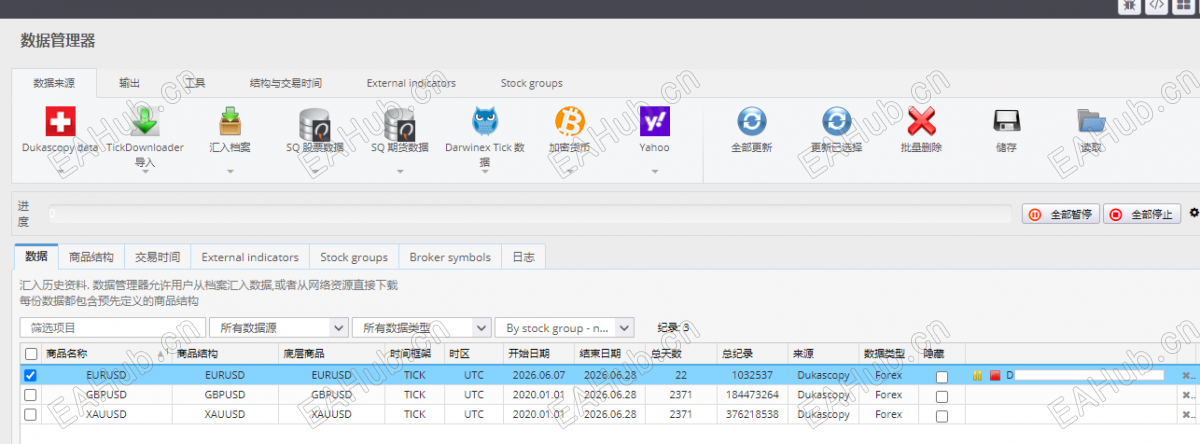Expand 汇入档案 dropdown arrow
This screenshot has width=1200, height=444.
tap(230, 170)
